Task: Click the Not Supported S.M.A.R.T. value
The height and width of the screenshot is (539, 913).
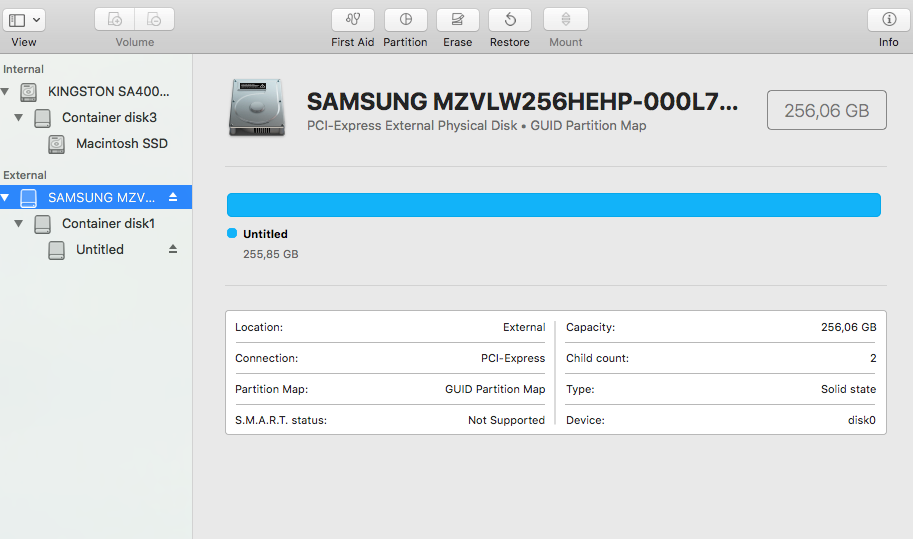Action: click(x=507, y=420)
